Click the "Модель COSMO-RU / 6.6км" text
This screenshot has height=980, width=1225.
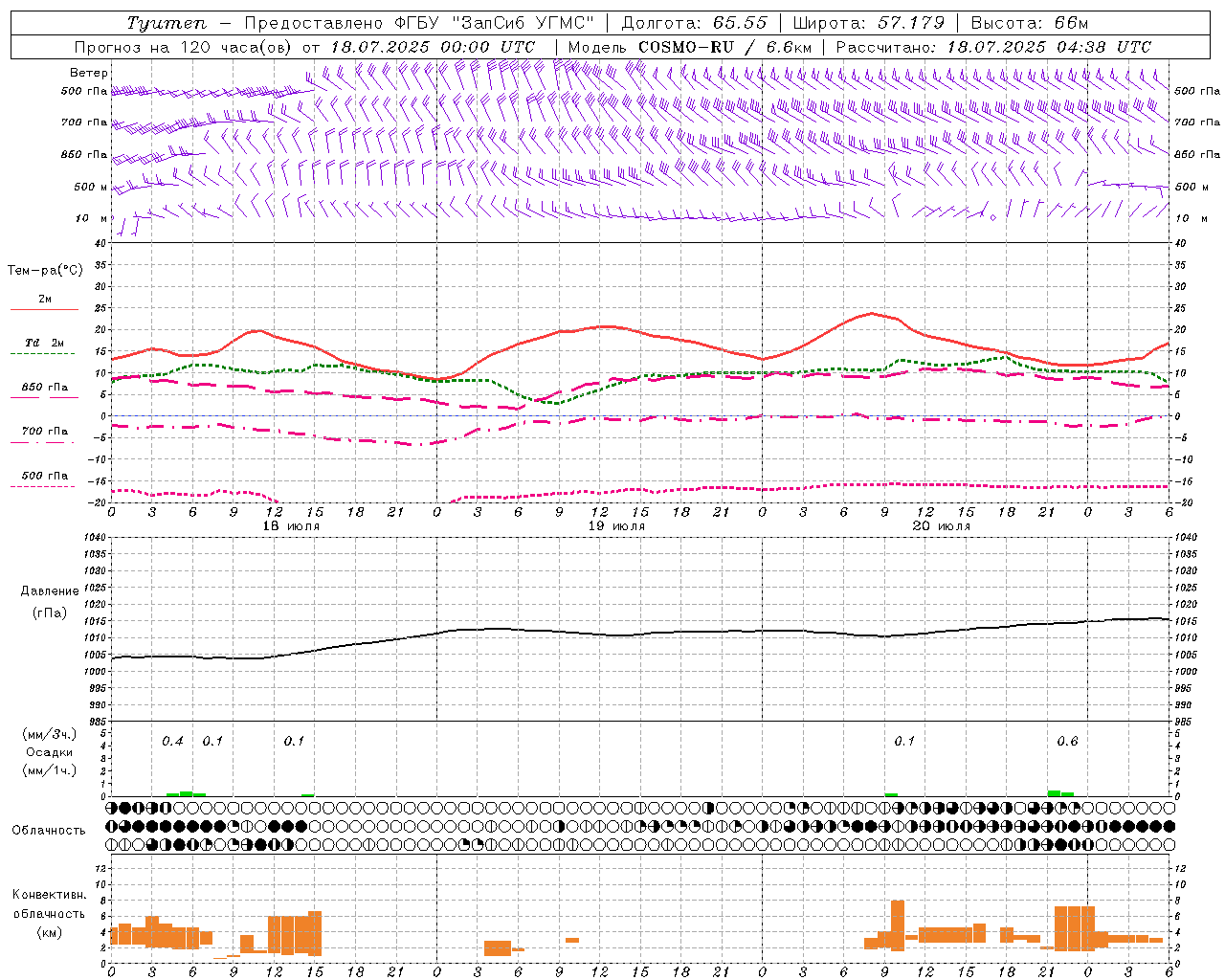(x=689, y=47)
